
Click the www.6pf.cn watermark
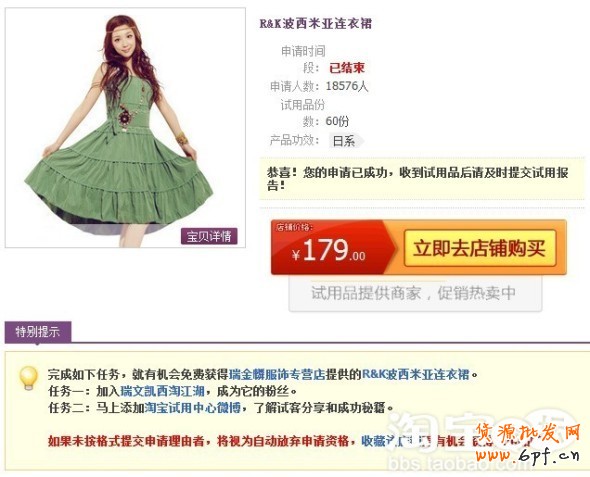tap(527, 456)
